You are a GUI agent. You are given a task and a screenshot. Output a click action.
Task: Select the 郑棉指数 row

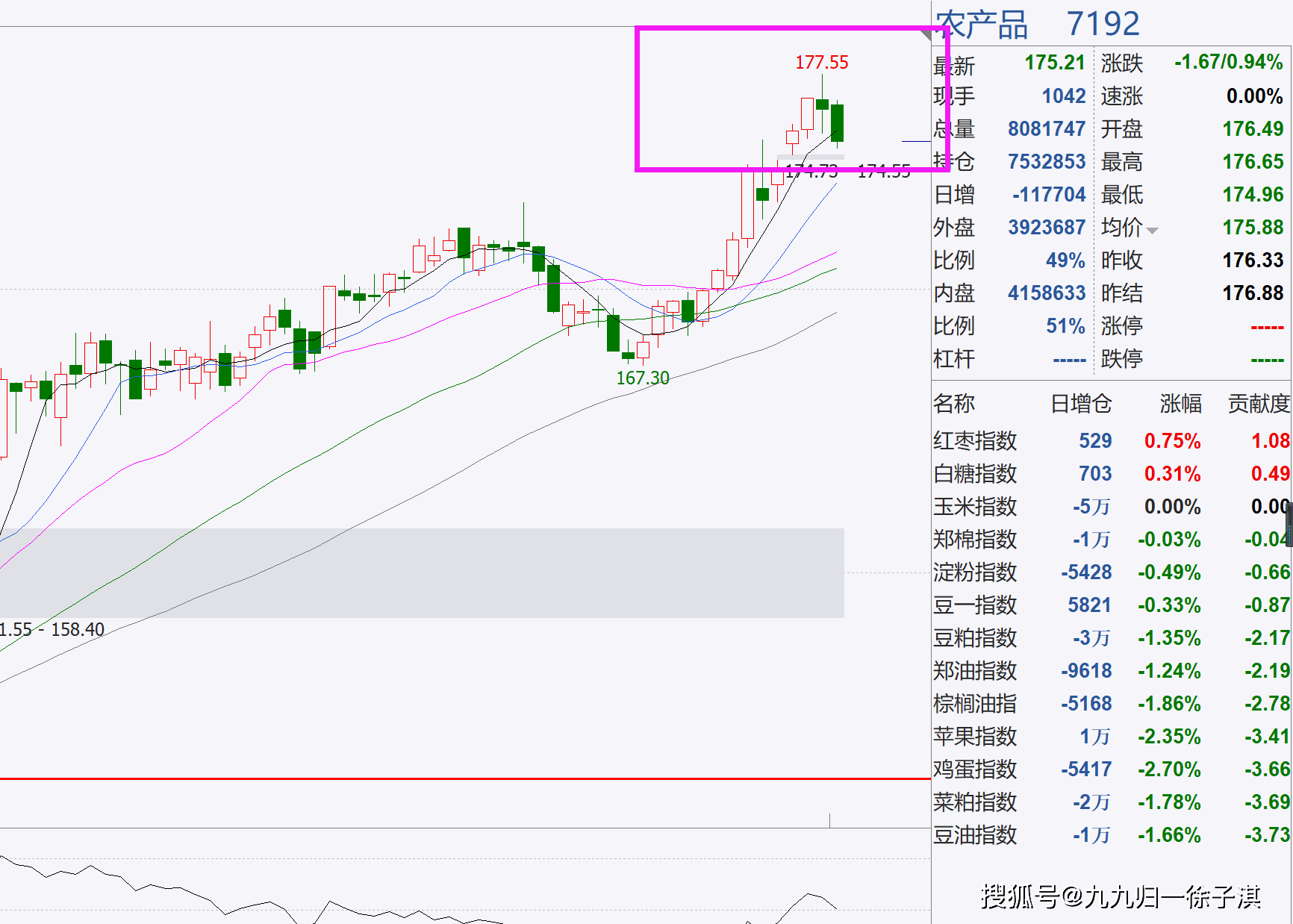point(1112,540)
